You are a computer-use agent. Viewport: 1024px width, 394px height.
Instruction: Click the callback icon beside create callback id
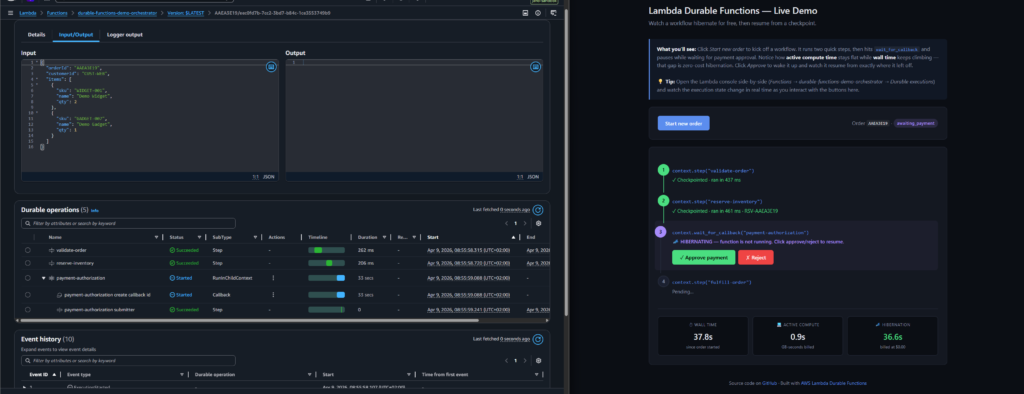point(59,295)
